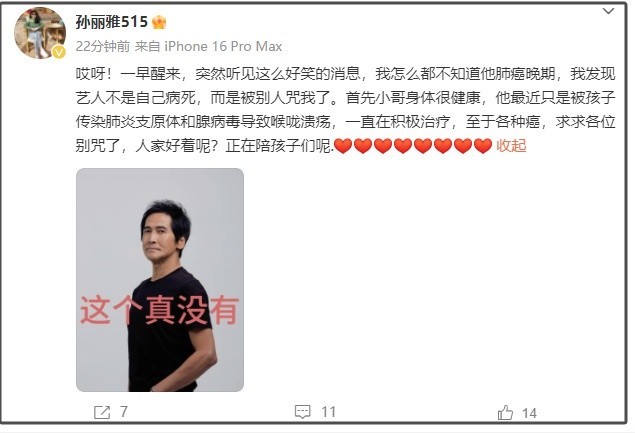This screenshot has height=433, width=635.
Task: Click the last red heart emoji
Action: point(483,146)
